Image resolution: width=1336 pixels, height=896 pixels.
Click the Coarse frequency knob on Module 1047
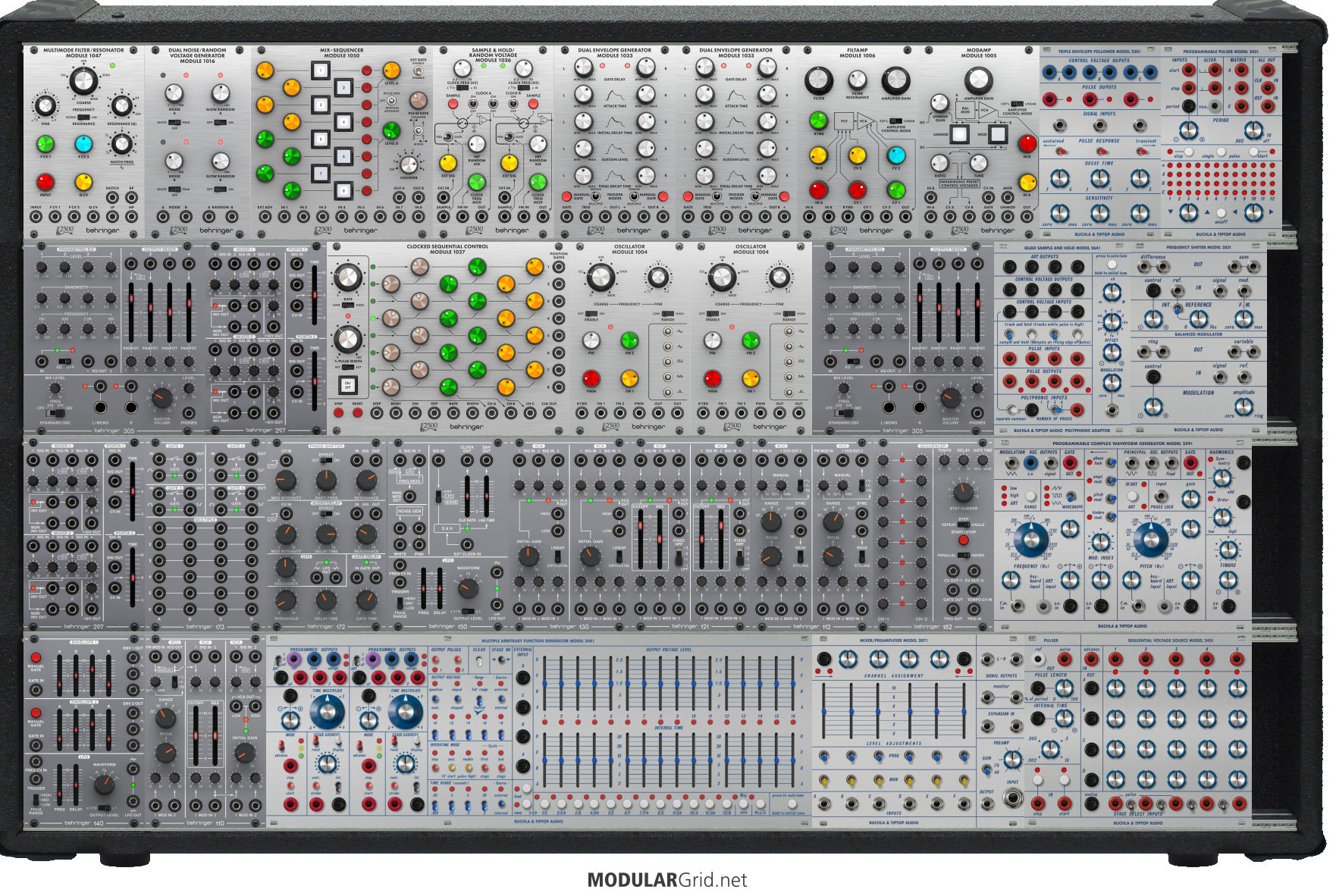[83, 80]
